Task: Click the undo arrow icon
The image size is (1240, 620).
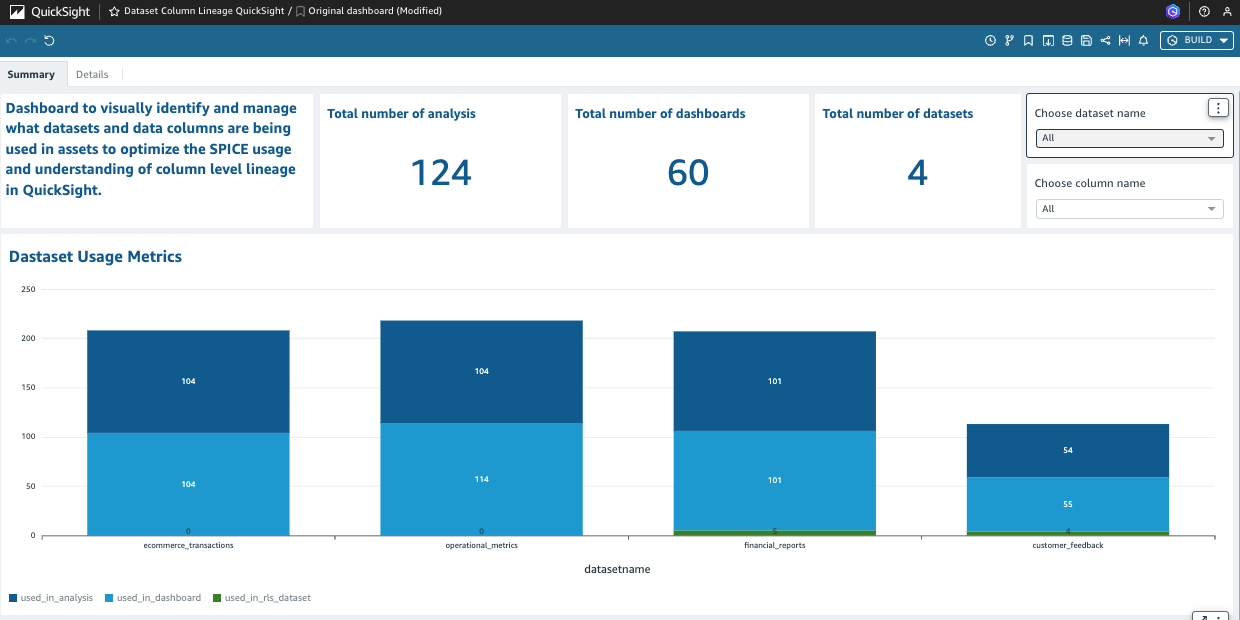Action: coord(10,40)
